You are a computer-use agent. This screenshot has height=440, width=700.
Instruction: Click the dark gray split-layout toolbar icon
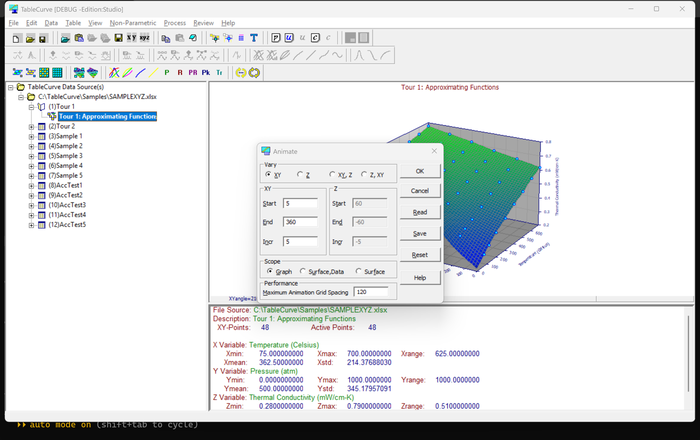pos(350,38)
